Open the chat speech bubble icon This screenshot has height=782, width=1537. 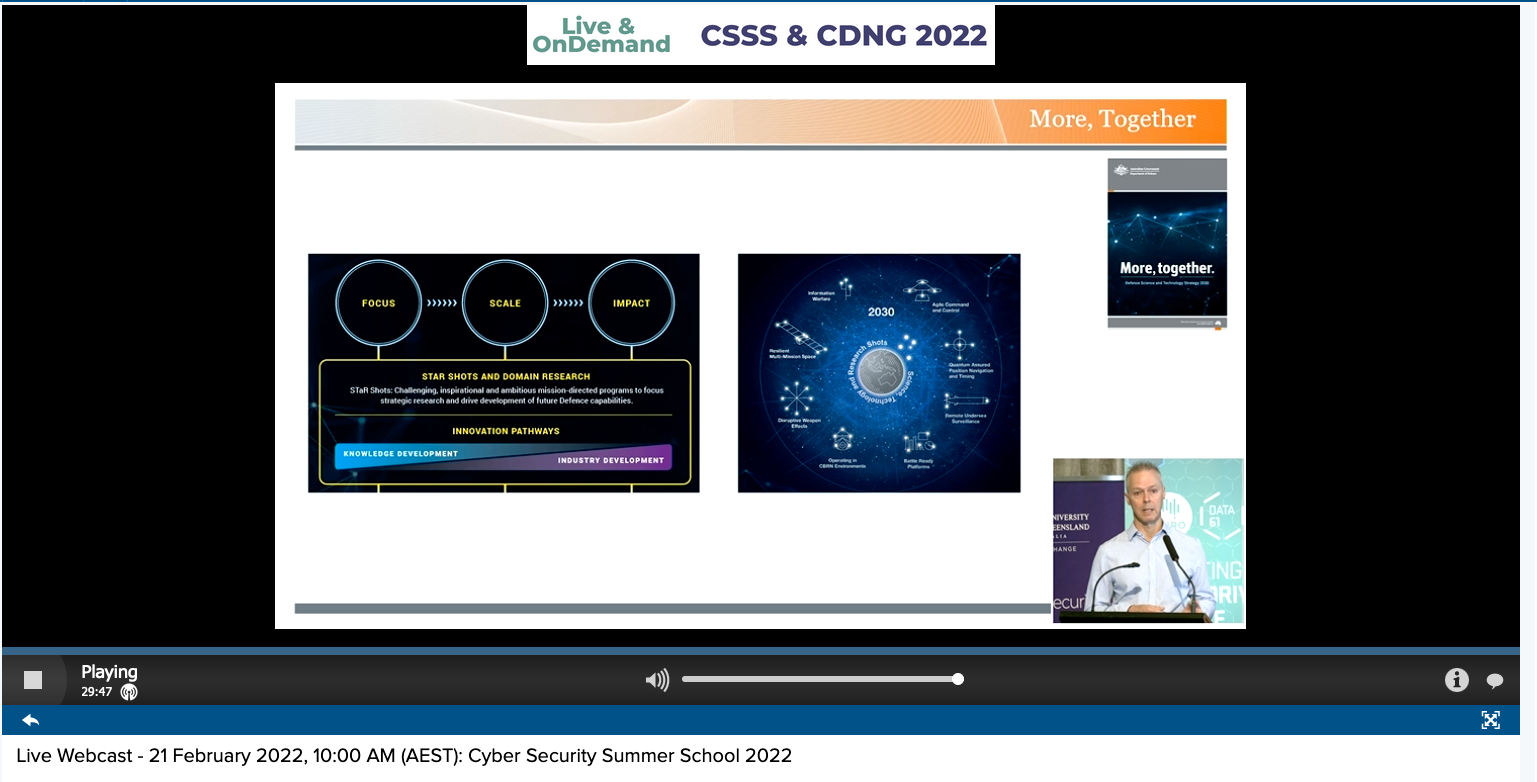coord(1495,681)
